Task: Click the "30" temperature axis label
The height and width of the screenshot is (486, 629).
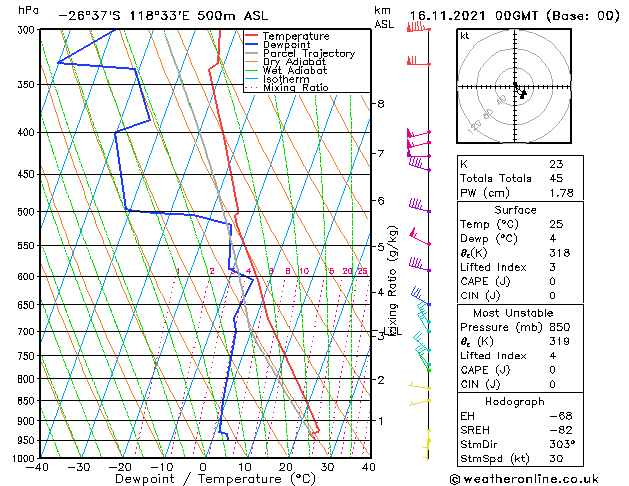Action: pos(328,468)
